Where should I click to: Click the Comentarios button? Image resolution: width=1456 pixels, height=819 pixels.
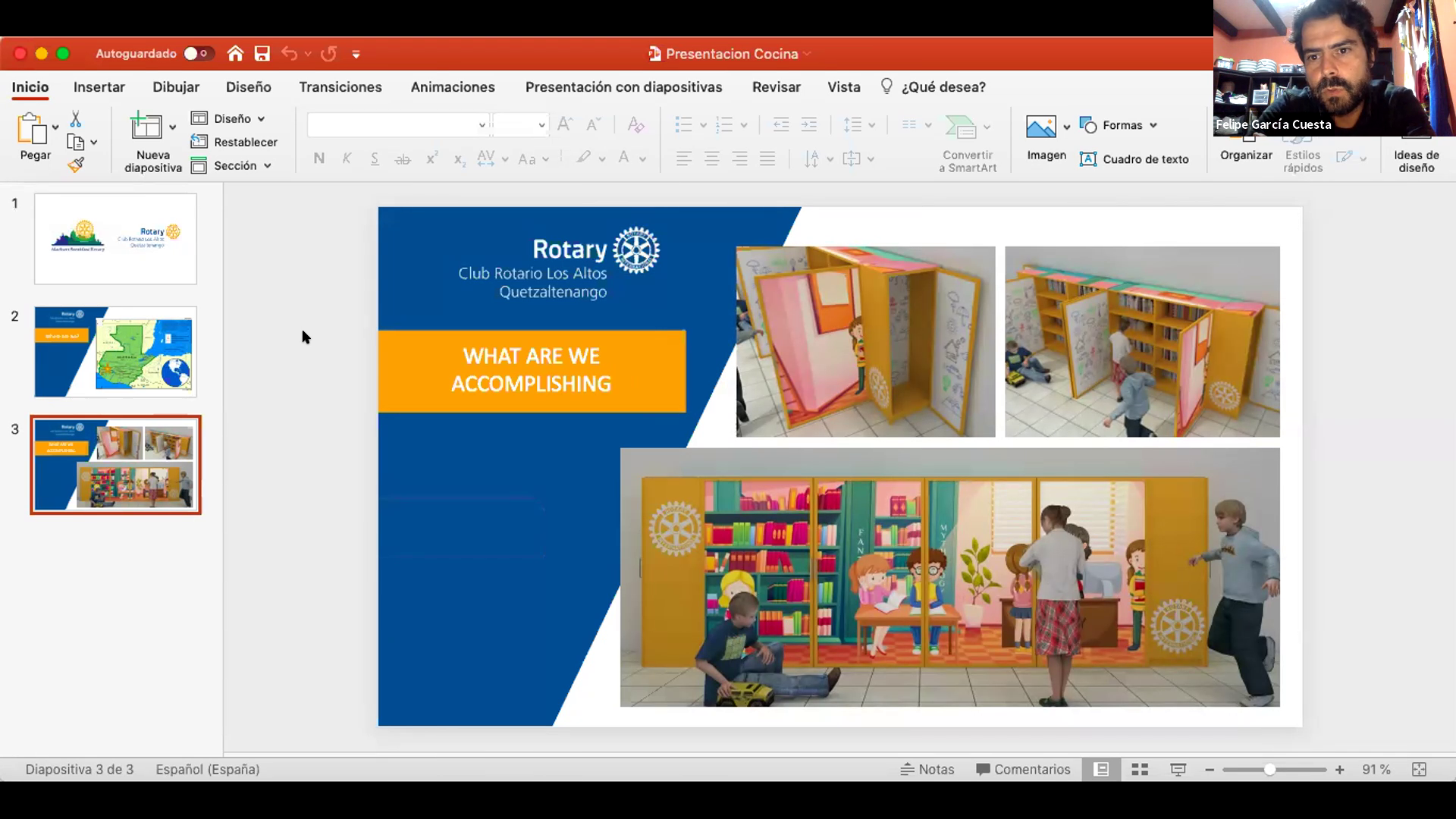(1023, 770)
